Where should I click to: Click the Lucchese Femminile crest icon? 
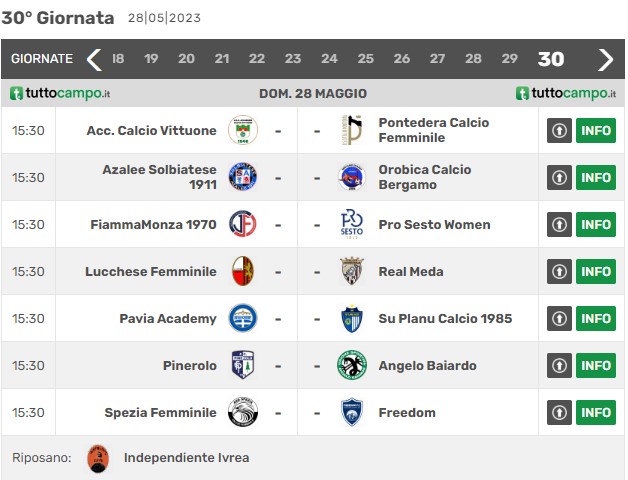pos(243,271)
